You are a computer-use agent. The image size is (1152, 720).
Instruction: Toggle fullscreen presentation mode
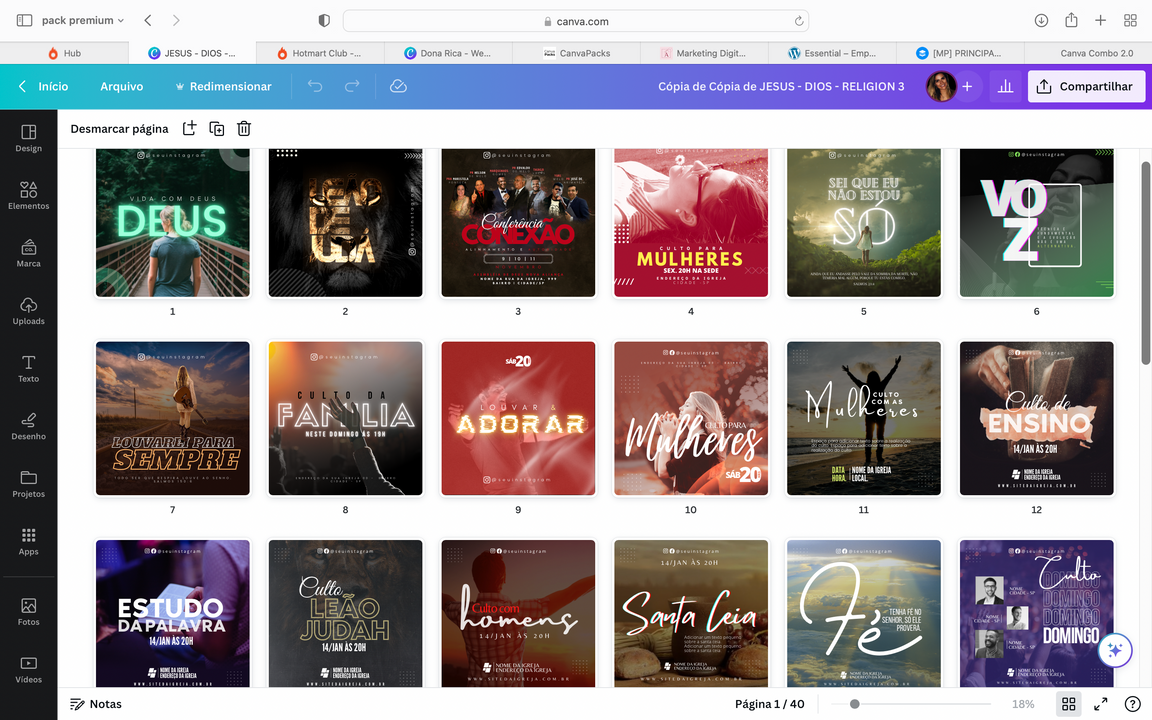(1100, 704)
